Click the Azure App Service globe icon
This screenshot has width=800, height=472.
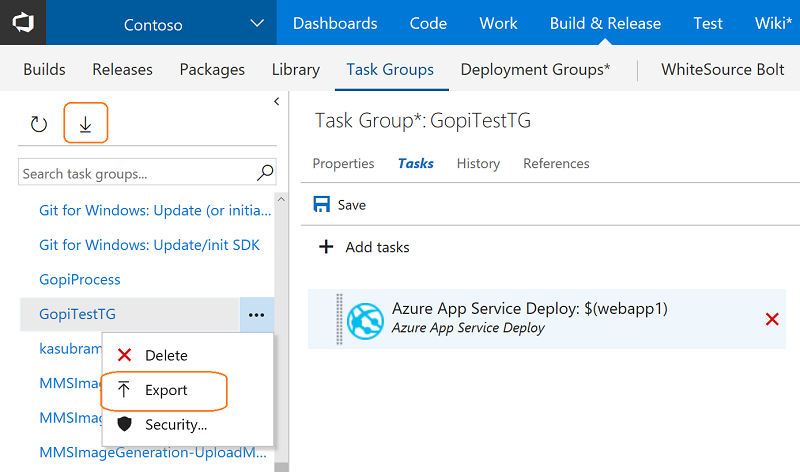(365, 321)
